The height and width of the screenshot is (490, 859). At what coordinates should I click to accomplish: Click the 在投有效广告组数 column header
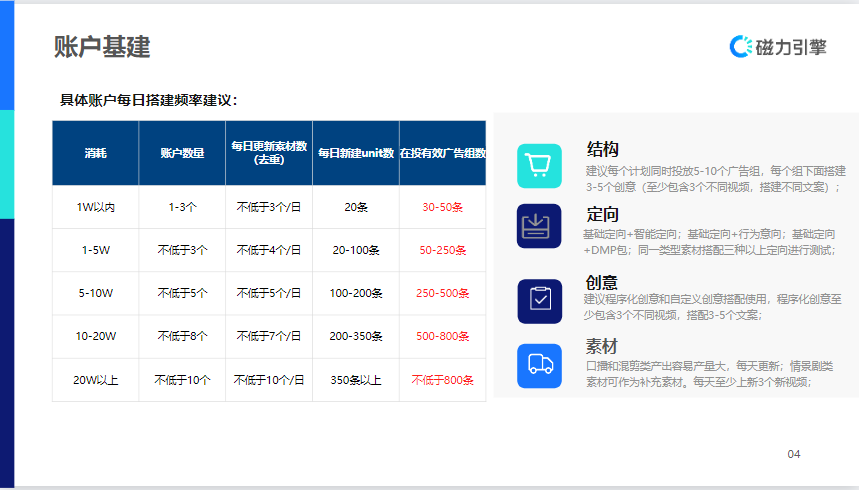pos(443,153)
